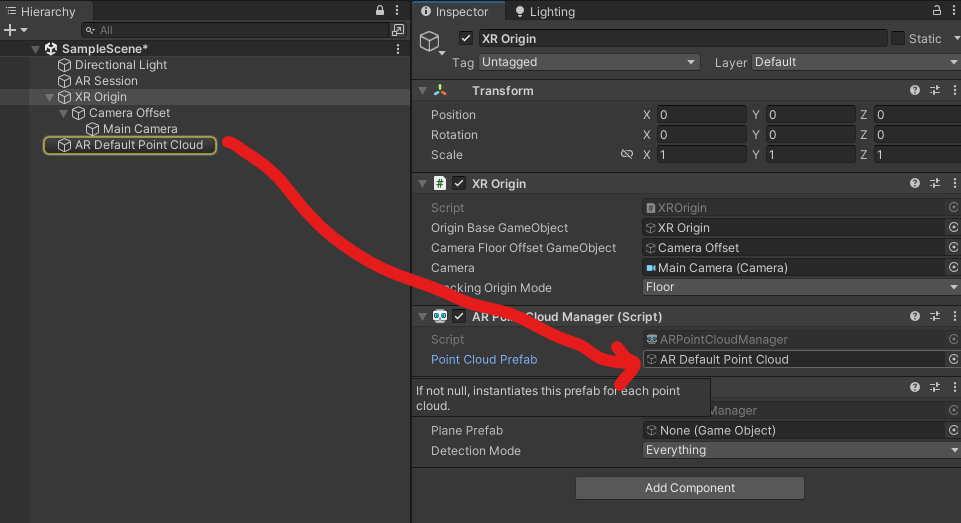
Task: Click Rotation Y value field
Action: point(810,135)
